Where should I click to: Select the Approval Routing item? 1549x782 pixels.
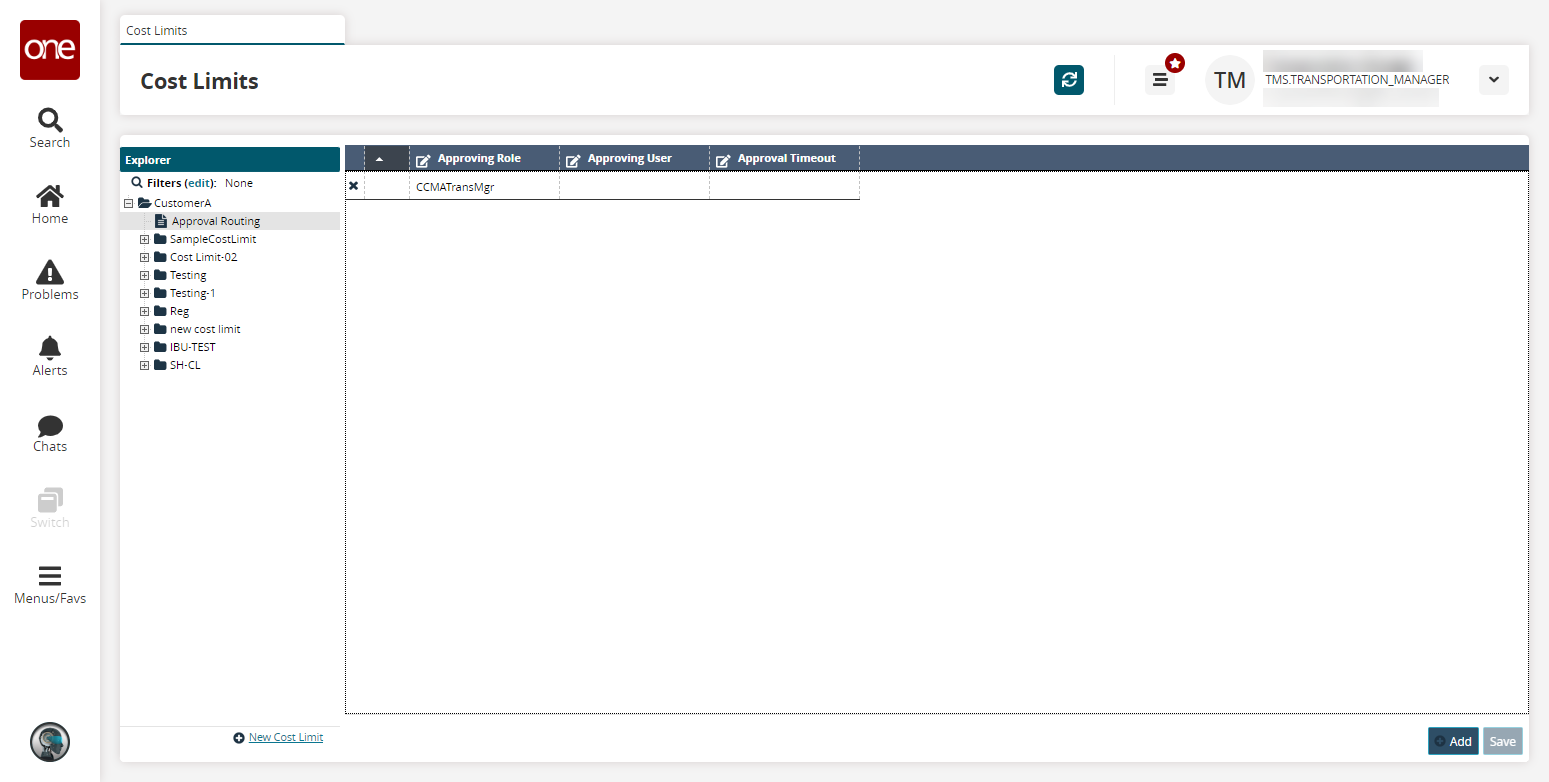point(215,221)
